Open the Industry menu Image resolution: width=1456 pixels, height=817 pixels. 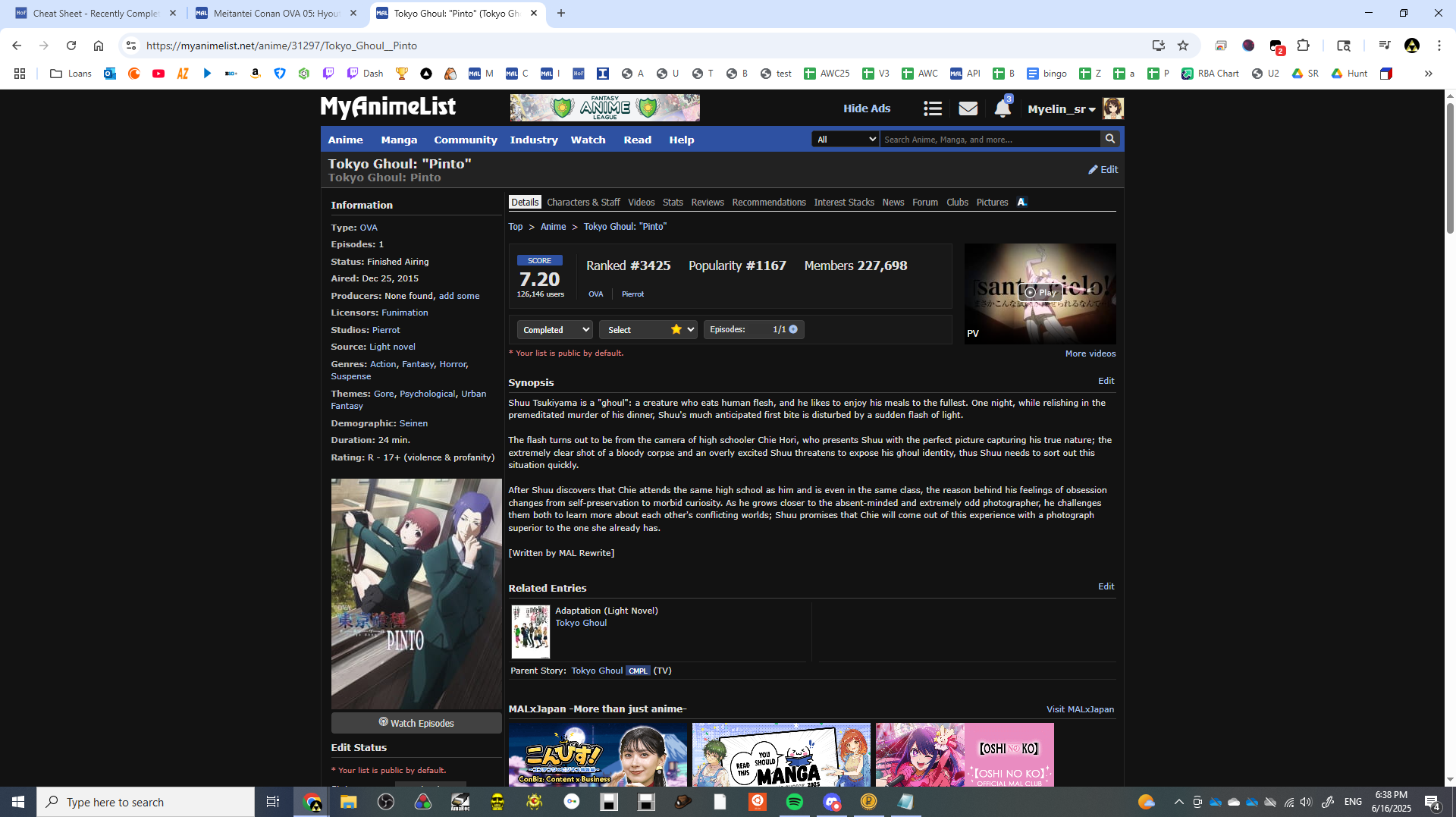point(534,140)
